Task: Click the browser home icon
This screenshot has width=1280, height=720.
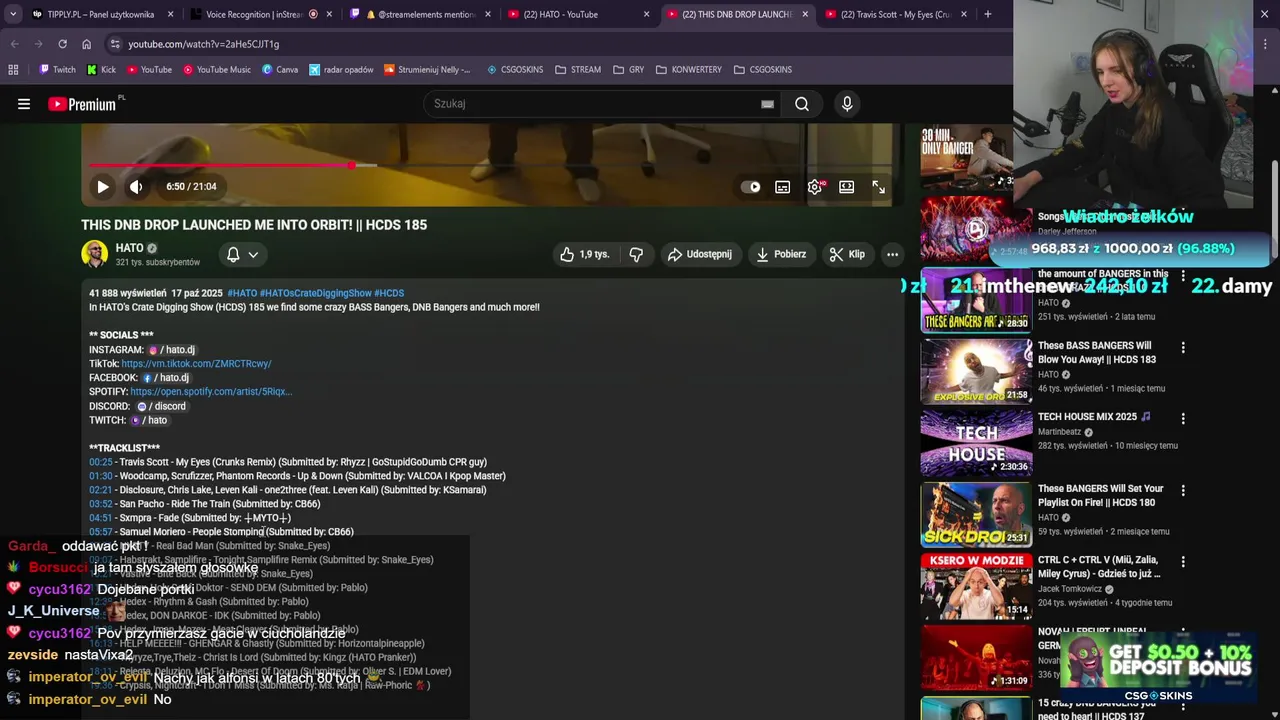Action: [86, 44]
